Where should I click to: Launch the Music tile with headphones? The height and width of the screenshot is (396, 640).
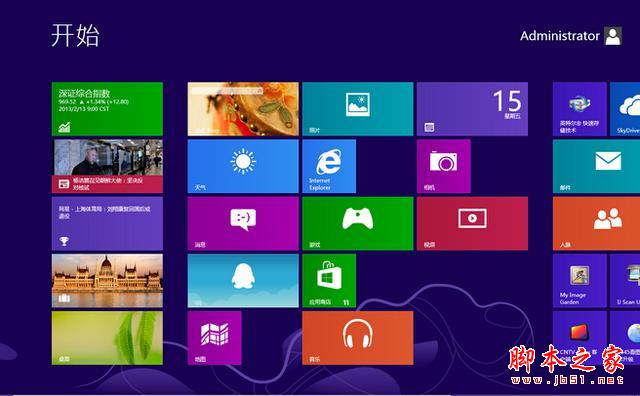[358, 338]
